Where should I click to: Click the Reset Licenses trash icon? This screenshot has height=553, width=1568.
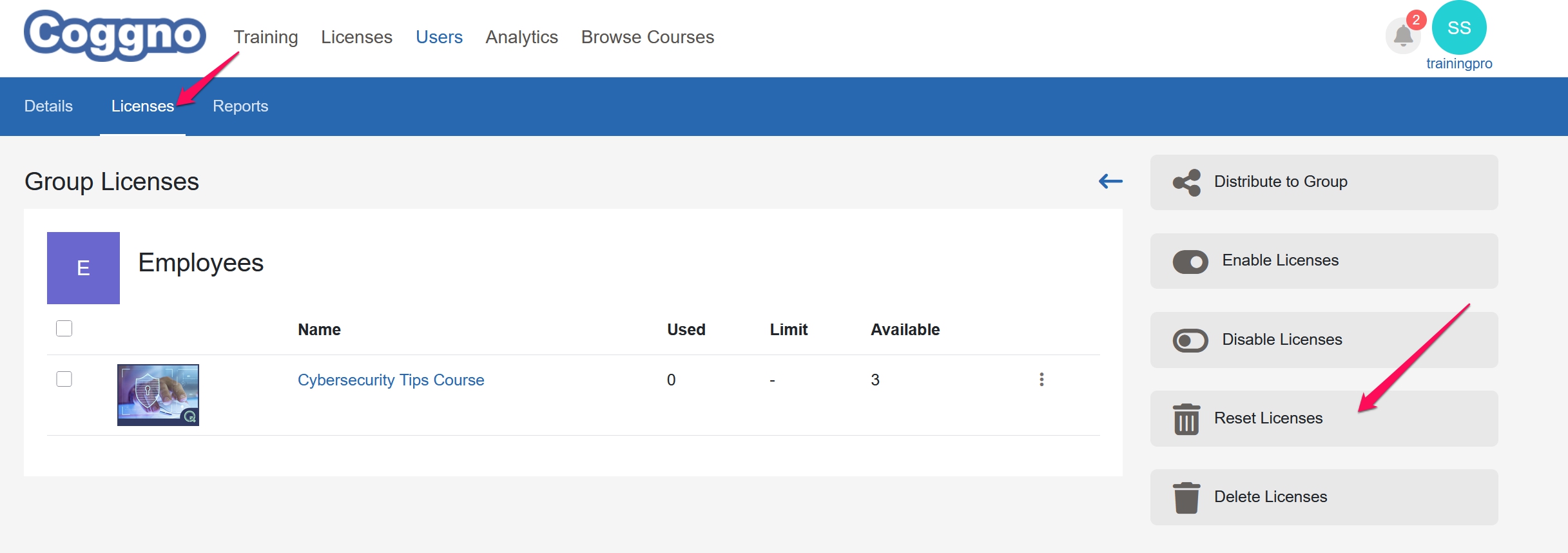click(x=1186, y=420)
